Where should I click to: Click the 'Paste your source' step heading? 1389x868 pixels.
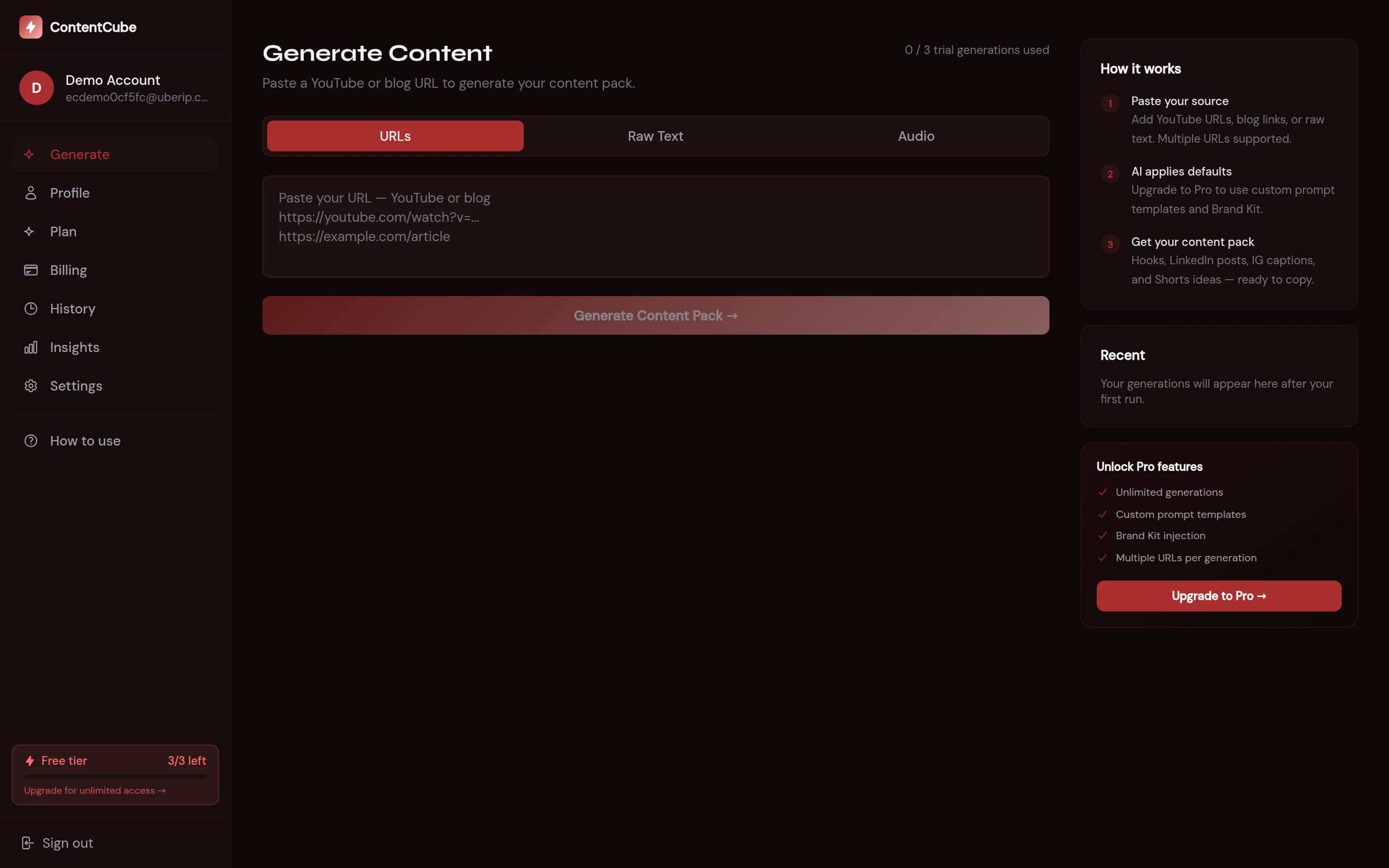1180,101
